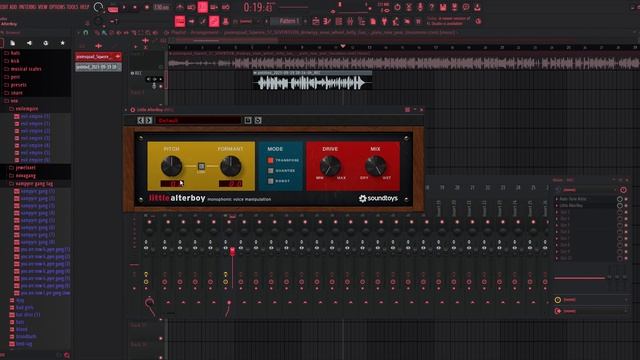Expand the musical scales folder

23,69
